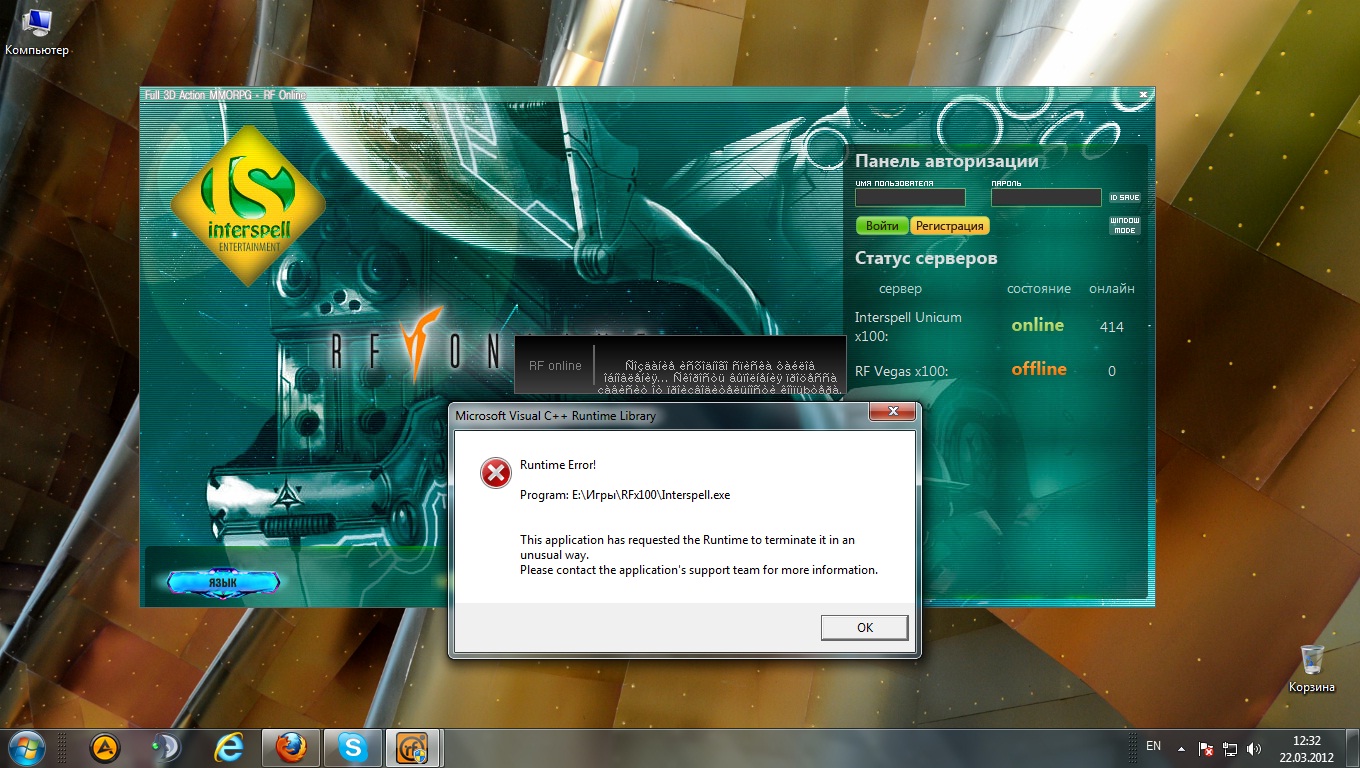This screenshot has width=1360, height=768.
Task: Switch to Skype in the taskbar
Action: (352, 747)
